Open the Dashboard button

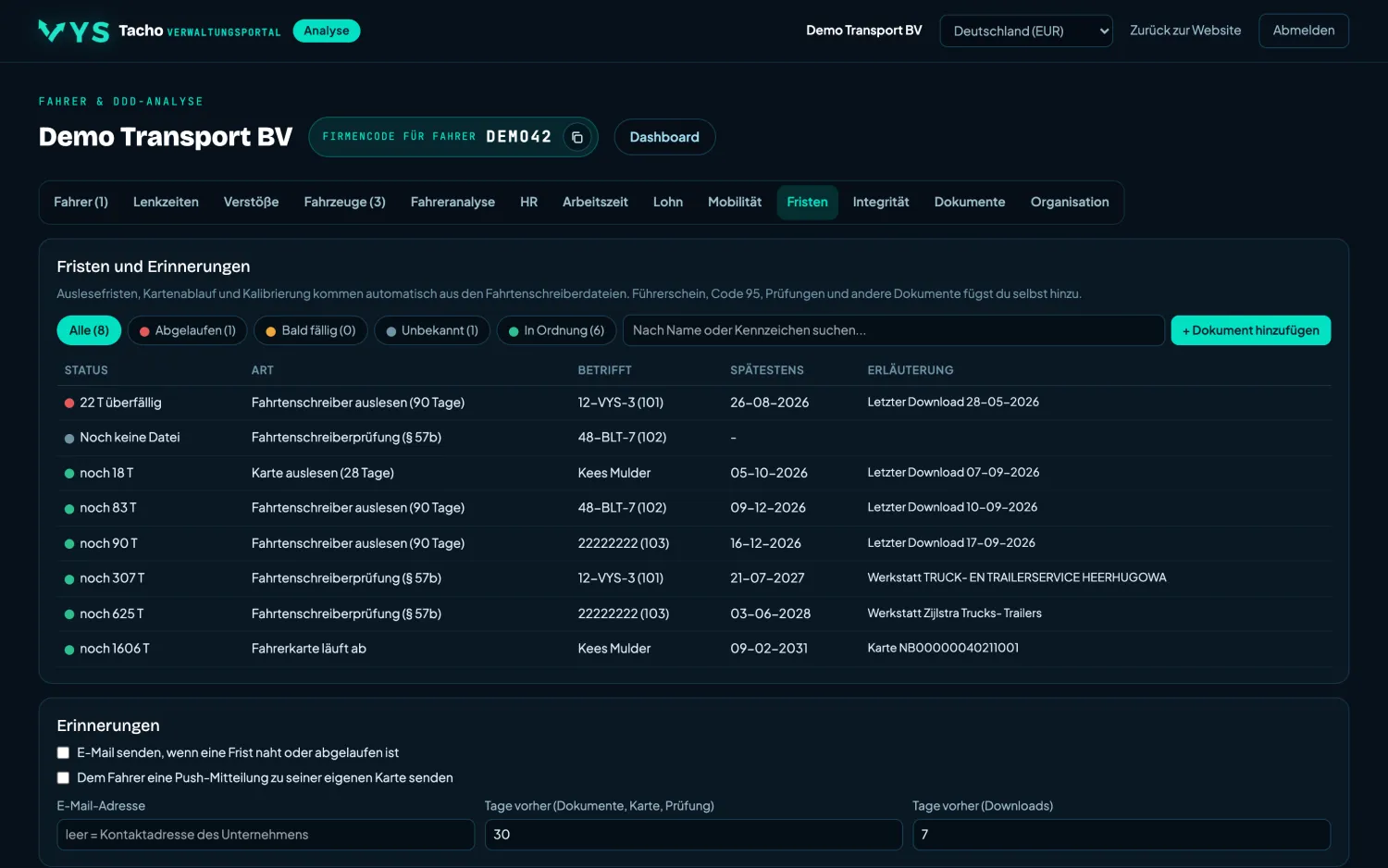[664, 137]
